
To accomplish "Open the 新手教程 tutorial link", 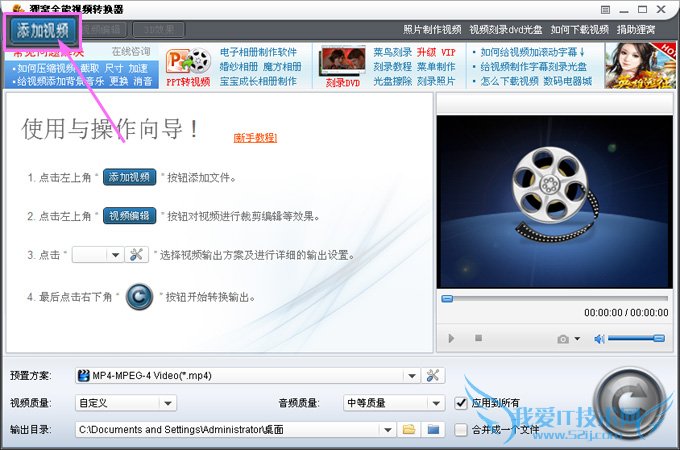I will 255,137.
